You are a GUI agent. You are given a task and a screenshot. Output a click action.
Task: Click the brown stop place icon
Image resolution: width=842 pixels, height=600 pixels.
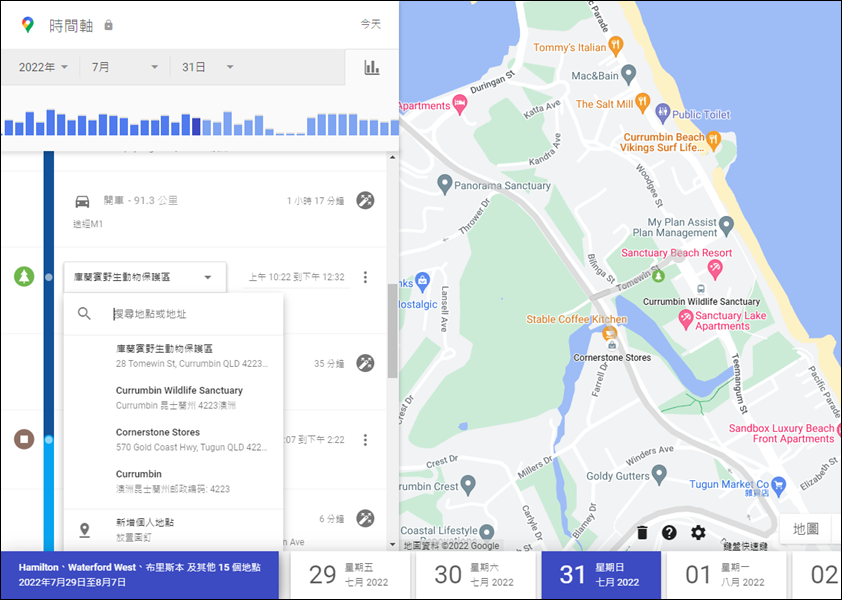click(x=24, y=439)
